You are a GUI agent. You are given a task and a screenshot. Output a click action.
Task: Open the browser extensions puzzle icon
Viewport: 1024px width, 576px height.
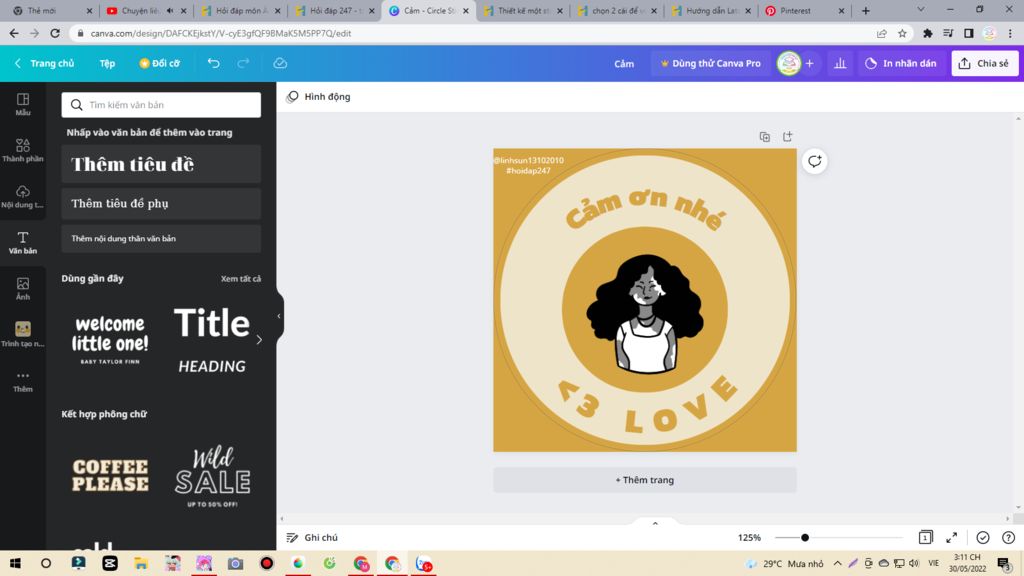(927, 33)
